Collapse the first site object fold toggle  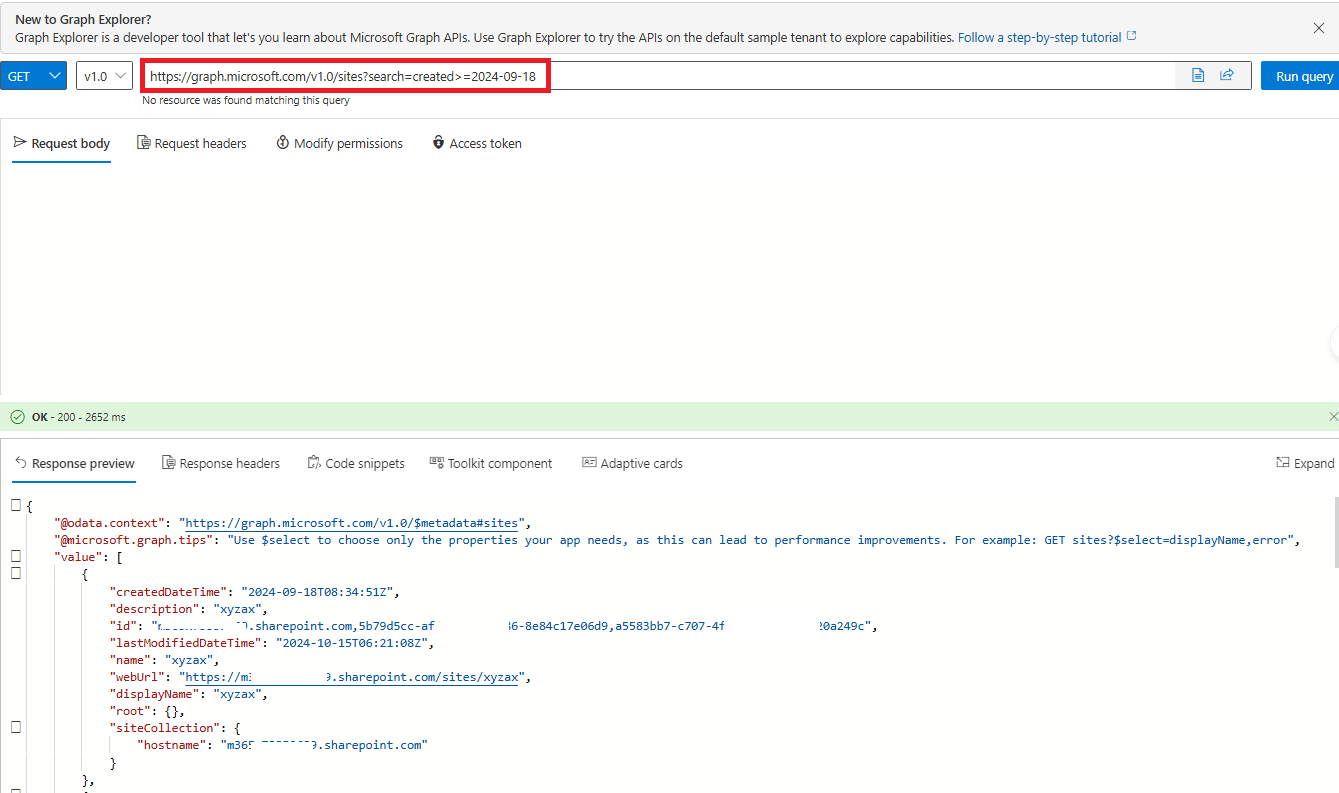tap(16, 573)
